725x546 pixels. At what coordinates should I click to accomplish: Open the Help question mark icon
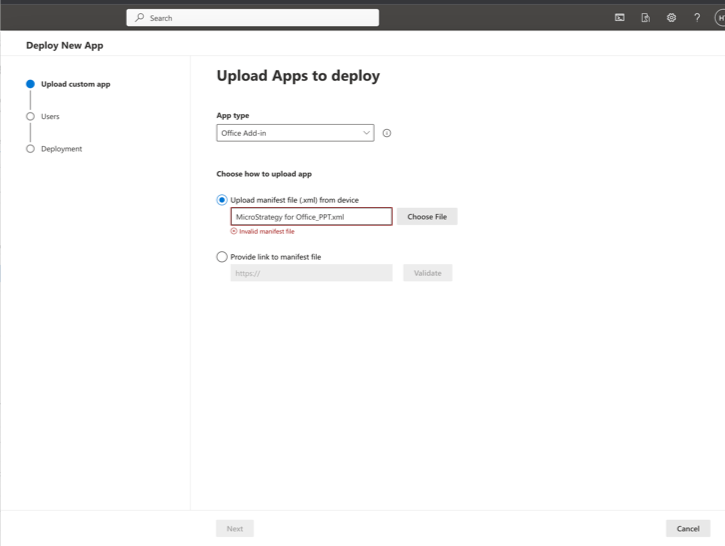697,18
